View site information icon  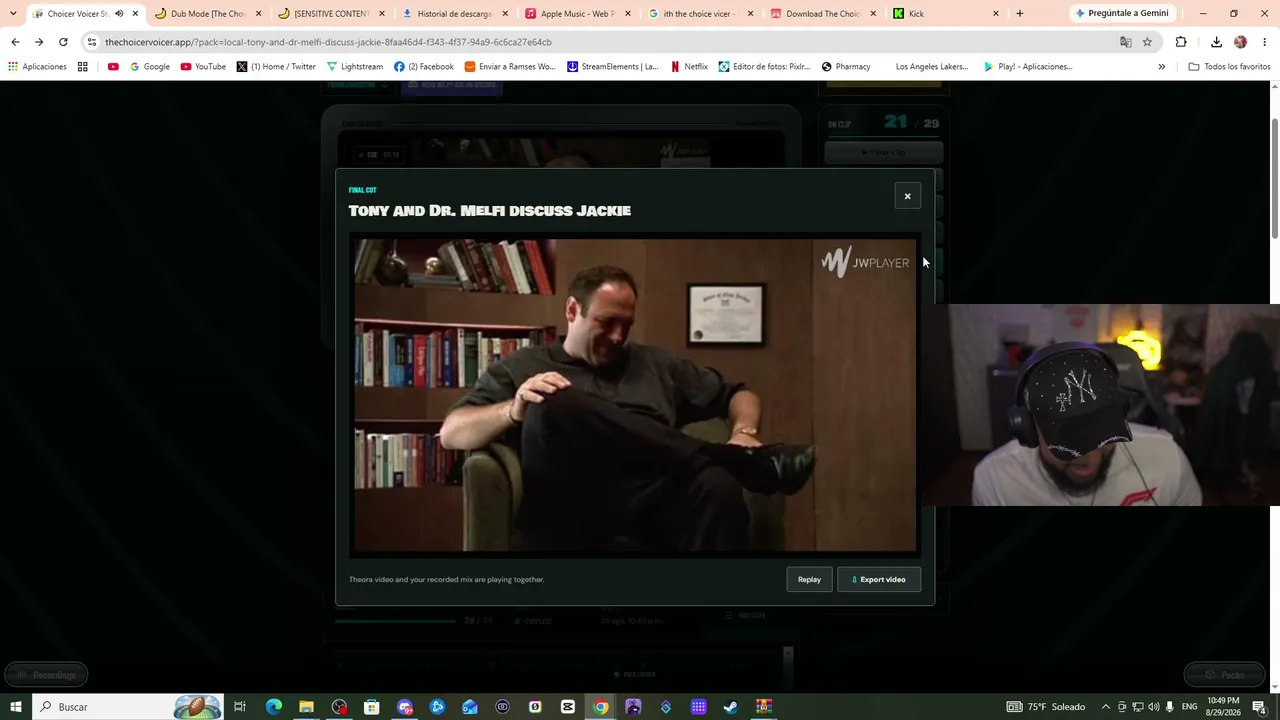click(x=92, y=42)
